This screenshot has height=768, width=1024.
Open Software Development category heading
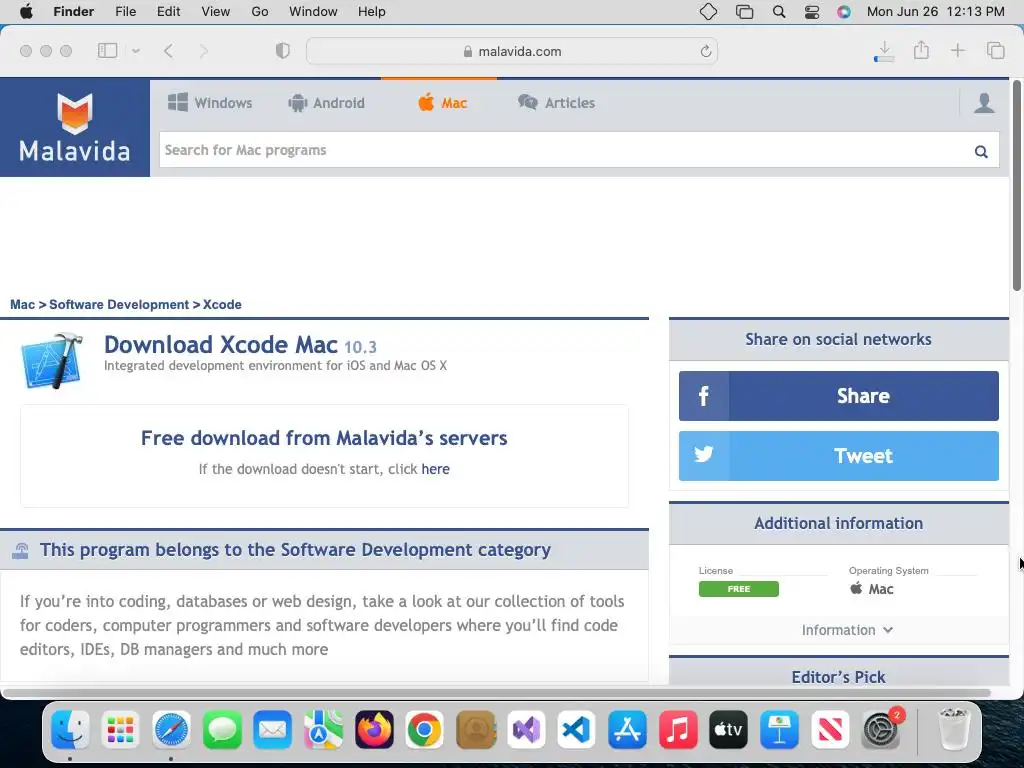tap(295, 550)
